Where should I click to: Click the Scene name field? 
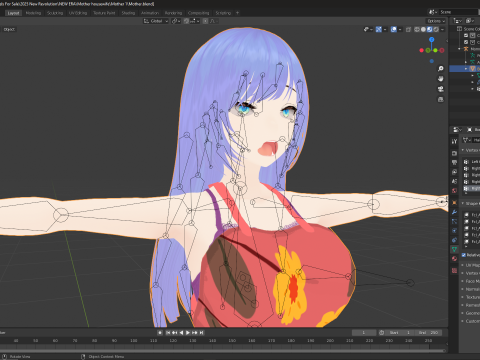click(457, 12)
